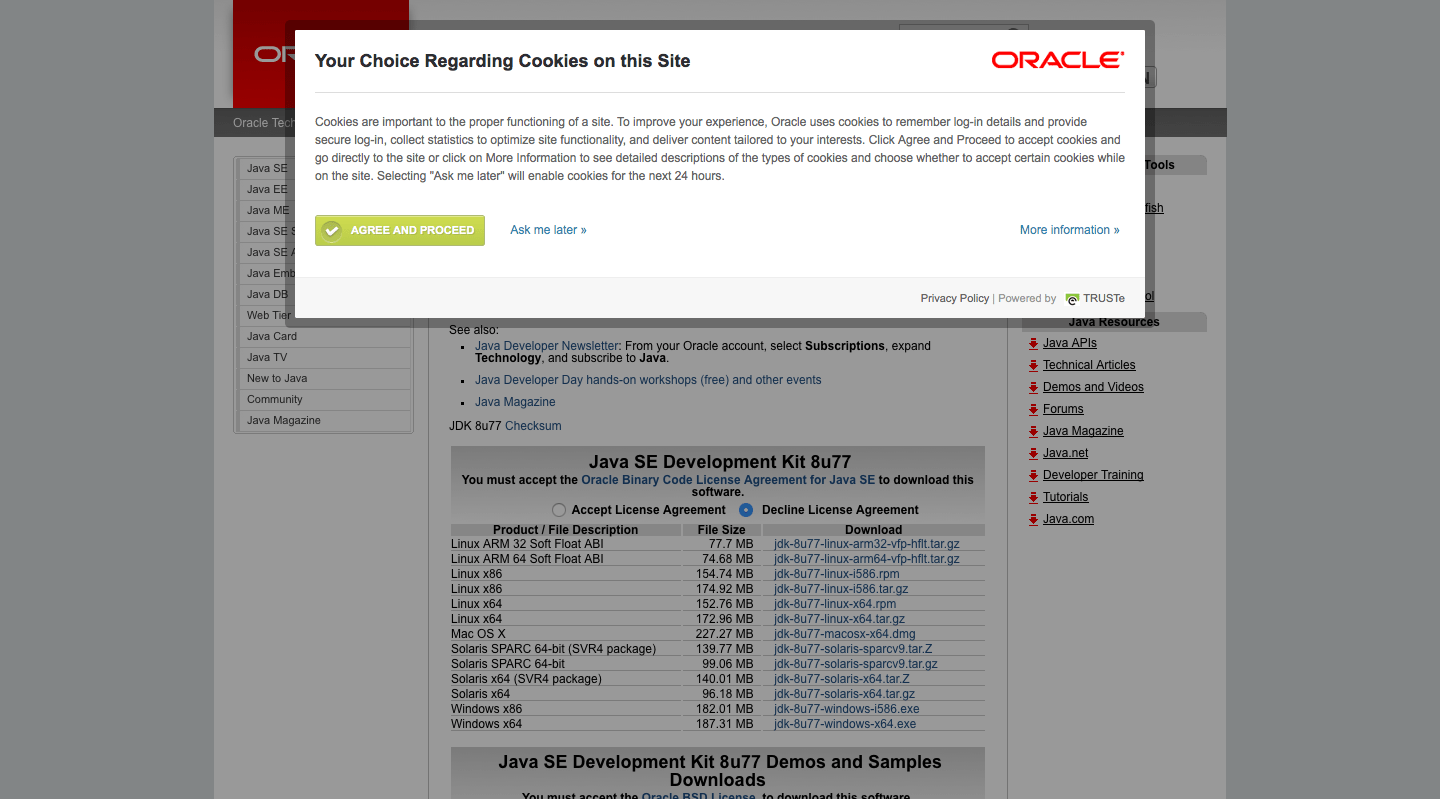Download jdk-8u77-solaris-x64.tar.gz
The height and width of the screenshot is (799, 1440).
844,694
